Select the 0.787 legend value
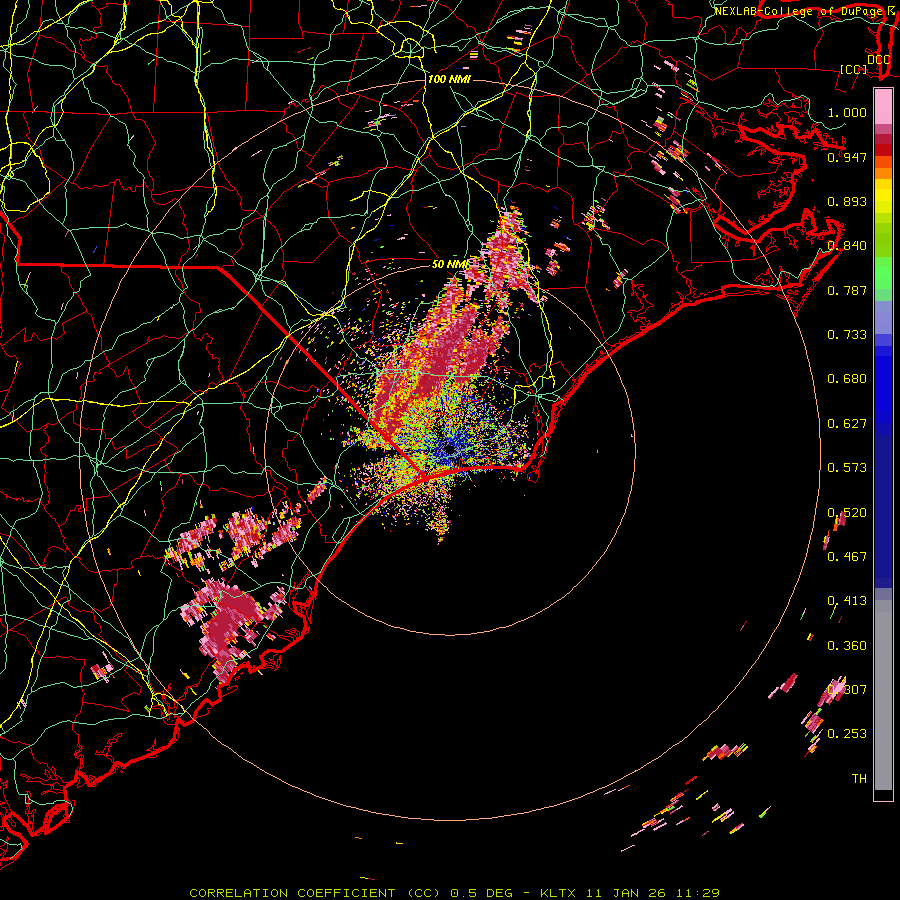This screenshot has height=900, width=900. click(847, 290)
